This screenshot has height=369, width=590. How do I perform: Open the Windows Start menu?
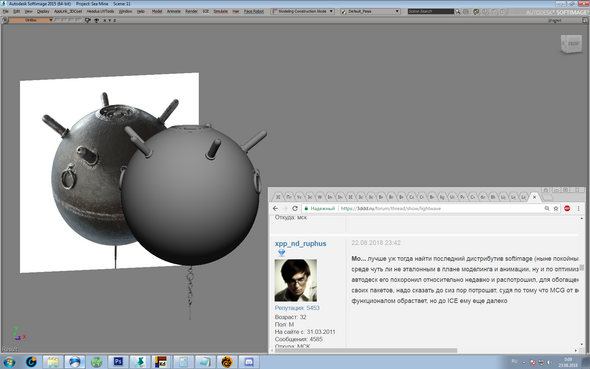click(9, 362)
